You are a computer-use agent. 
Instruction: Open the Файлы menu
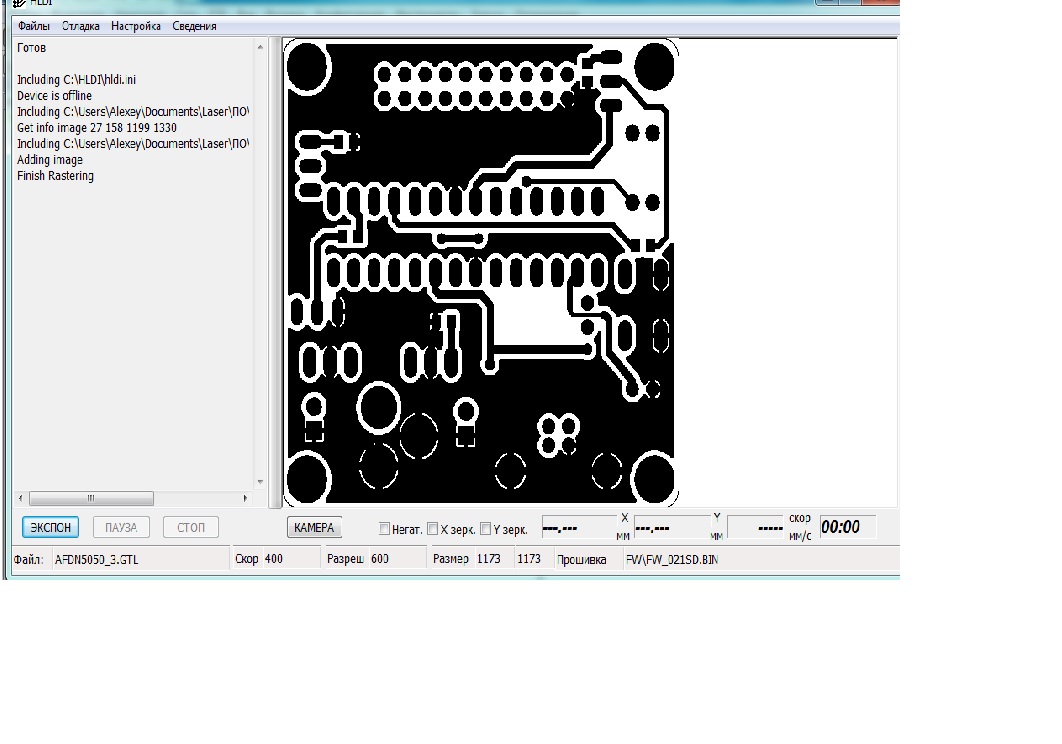coord(34,26)
